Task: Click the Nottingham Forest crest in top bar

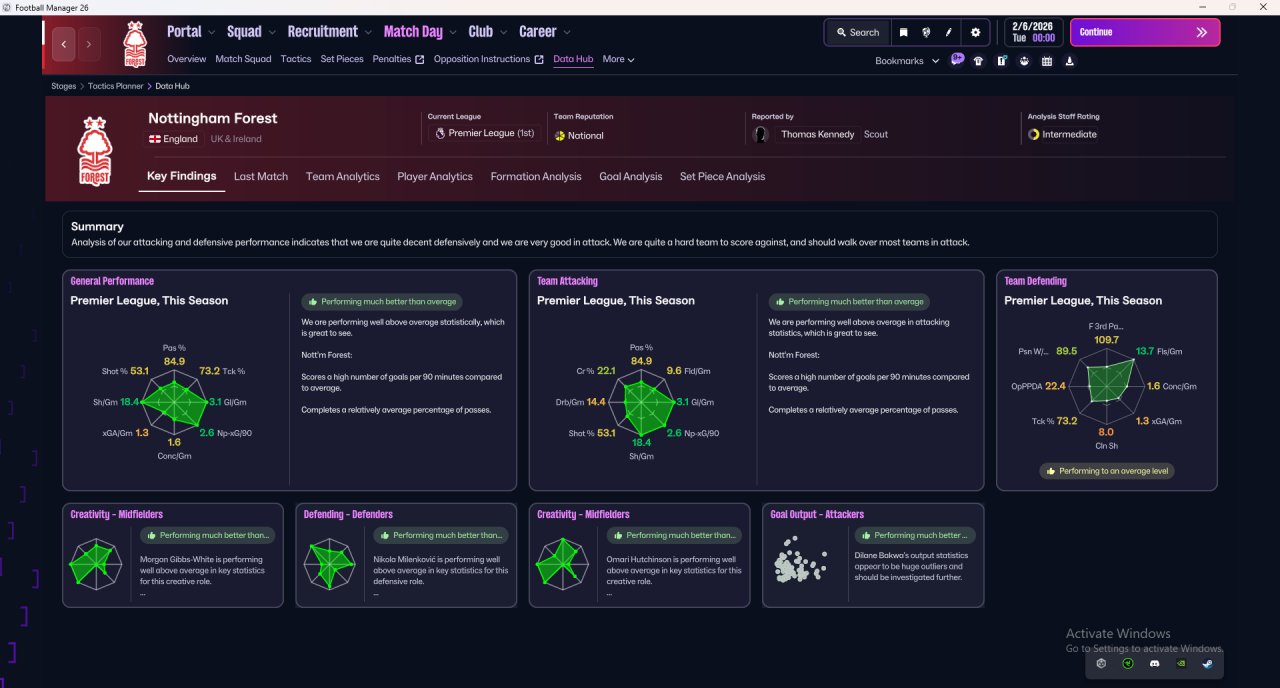Action: [135, 44]
